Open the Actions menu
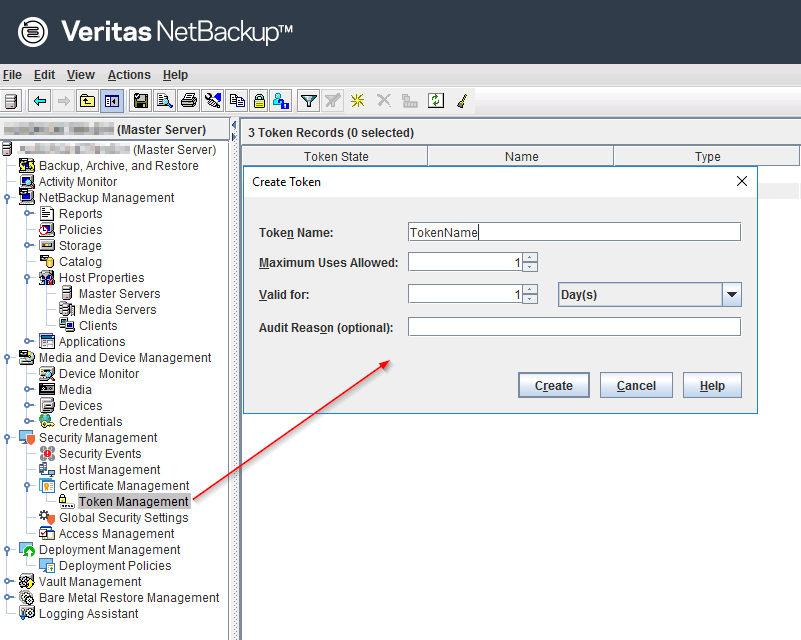Image resolution: width=801 pixels, height=640 pixels. 129,75
